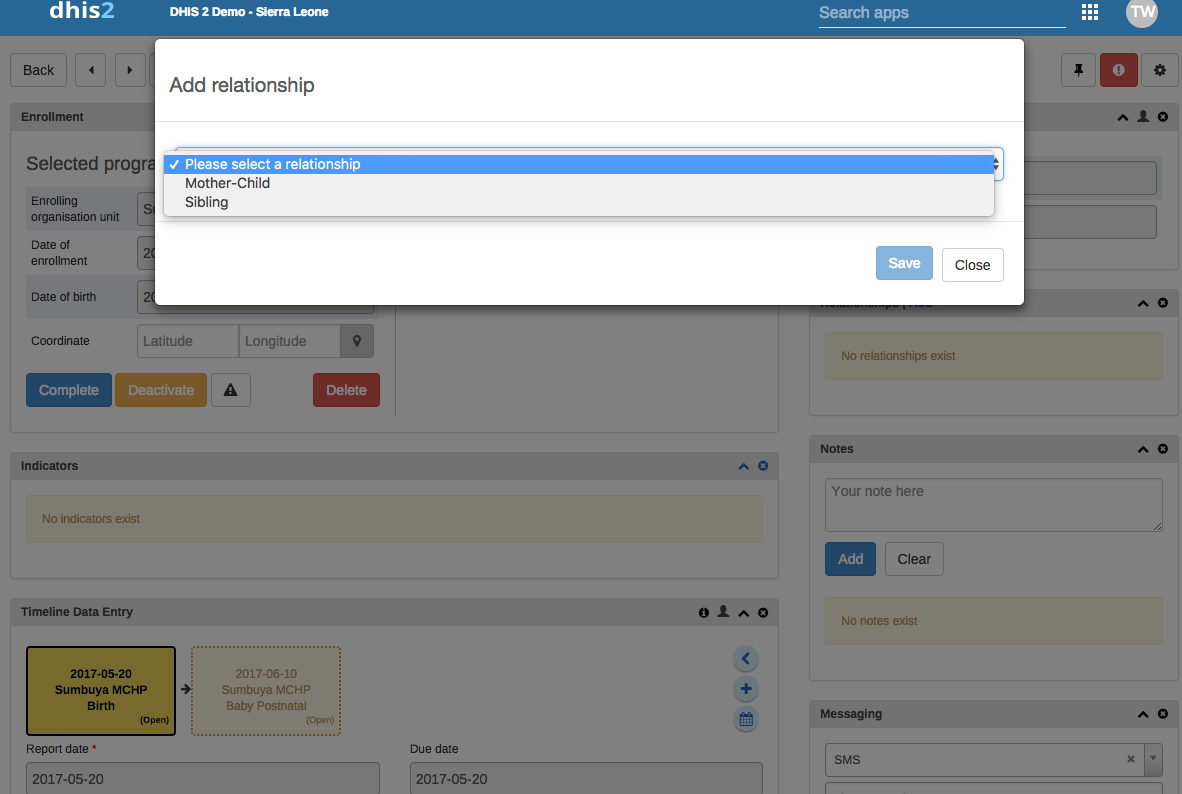Collapse the Messaging widget
The image size is (1182, 794).
click(1143, 714)
